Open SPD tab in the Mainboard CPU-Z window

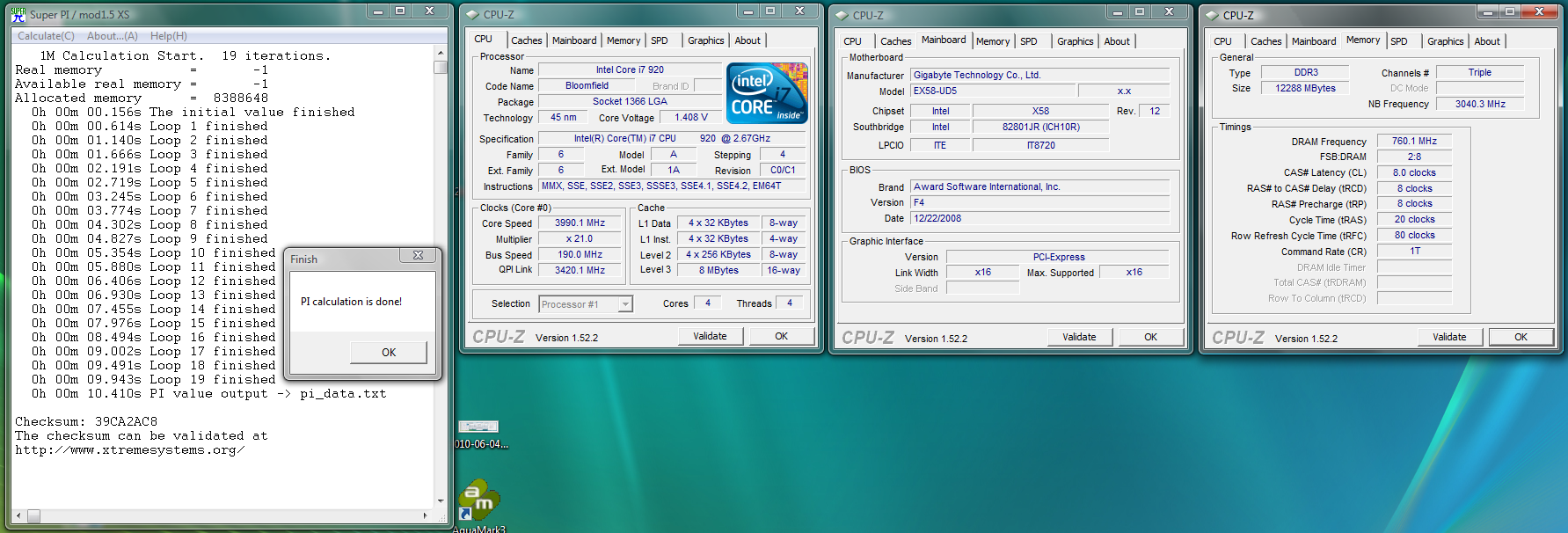pos(1028,41)
